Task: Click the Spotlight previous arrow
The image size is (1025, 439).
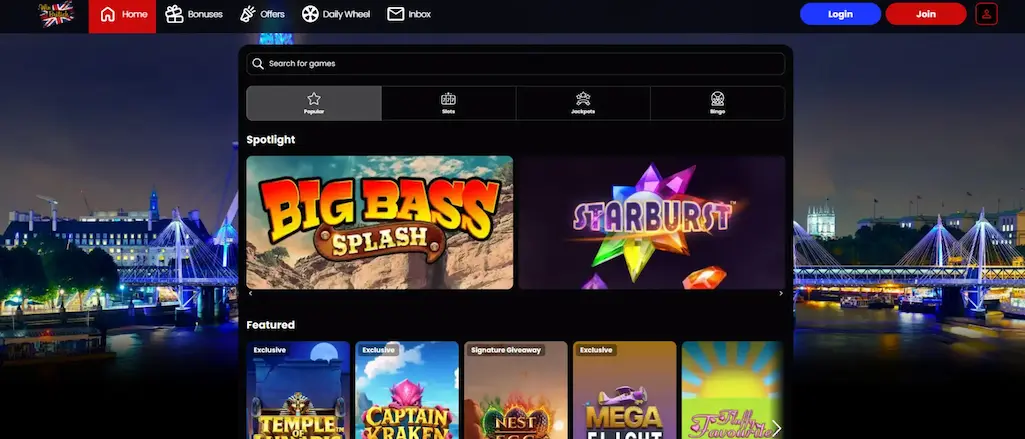Action: pyautogui.click(x=250, y=294)
